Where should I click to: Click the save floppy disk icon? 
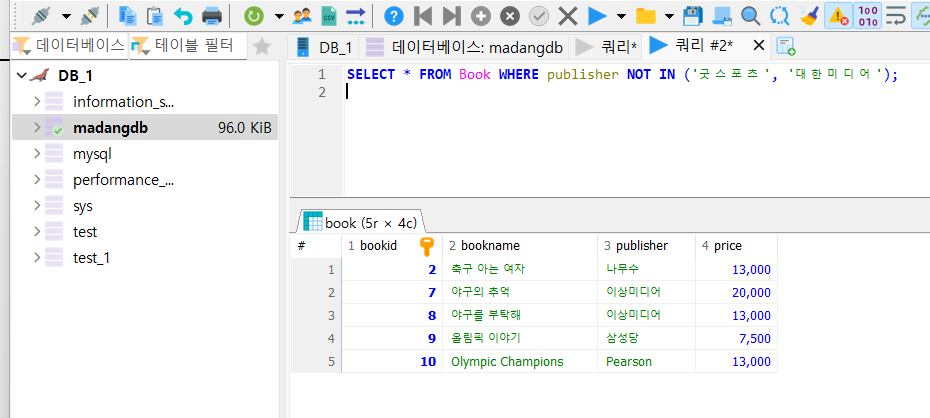(693, 16)
